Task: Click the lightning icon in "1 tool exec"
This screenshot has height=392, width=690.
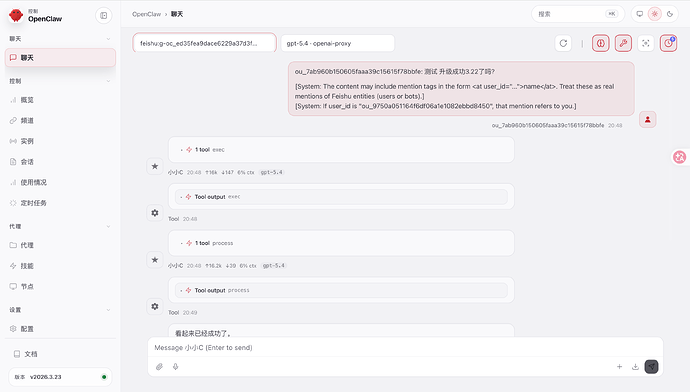Action: pos(189,150)
